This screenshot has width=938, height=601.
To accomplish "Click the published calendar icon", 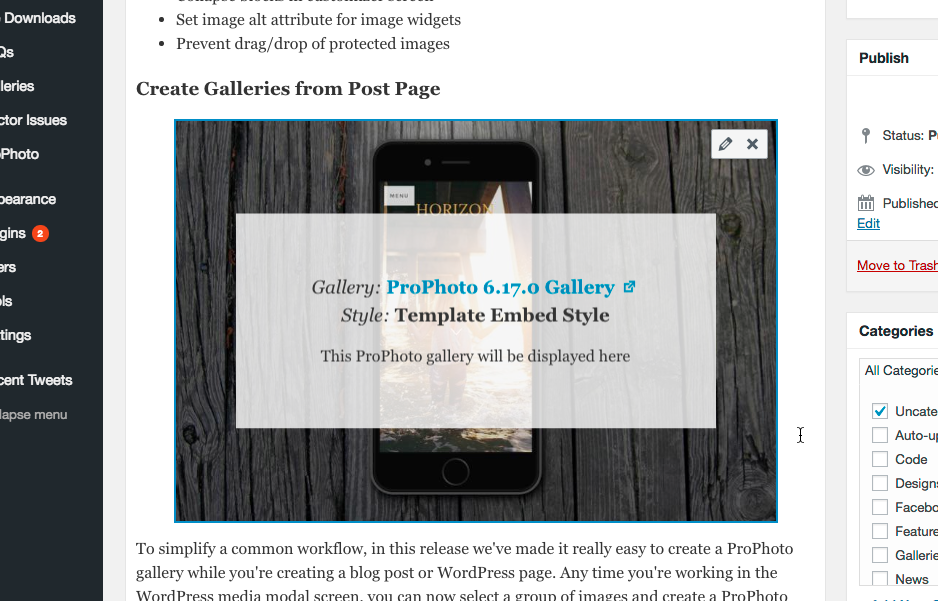I will 866,203.
